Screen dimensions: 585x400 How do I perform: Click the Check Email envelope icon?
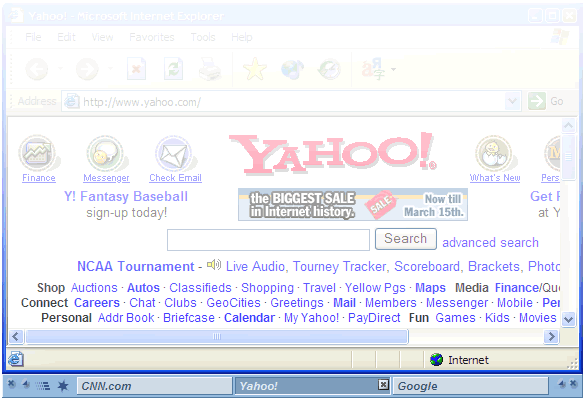173,153
